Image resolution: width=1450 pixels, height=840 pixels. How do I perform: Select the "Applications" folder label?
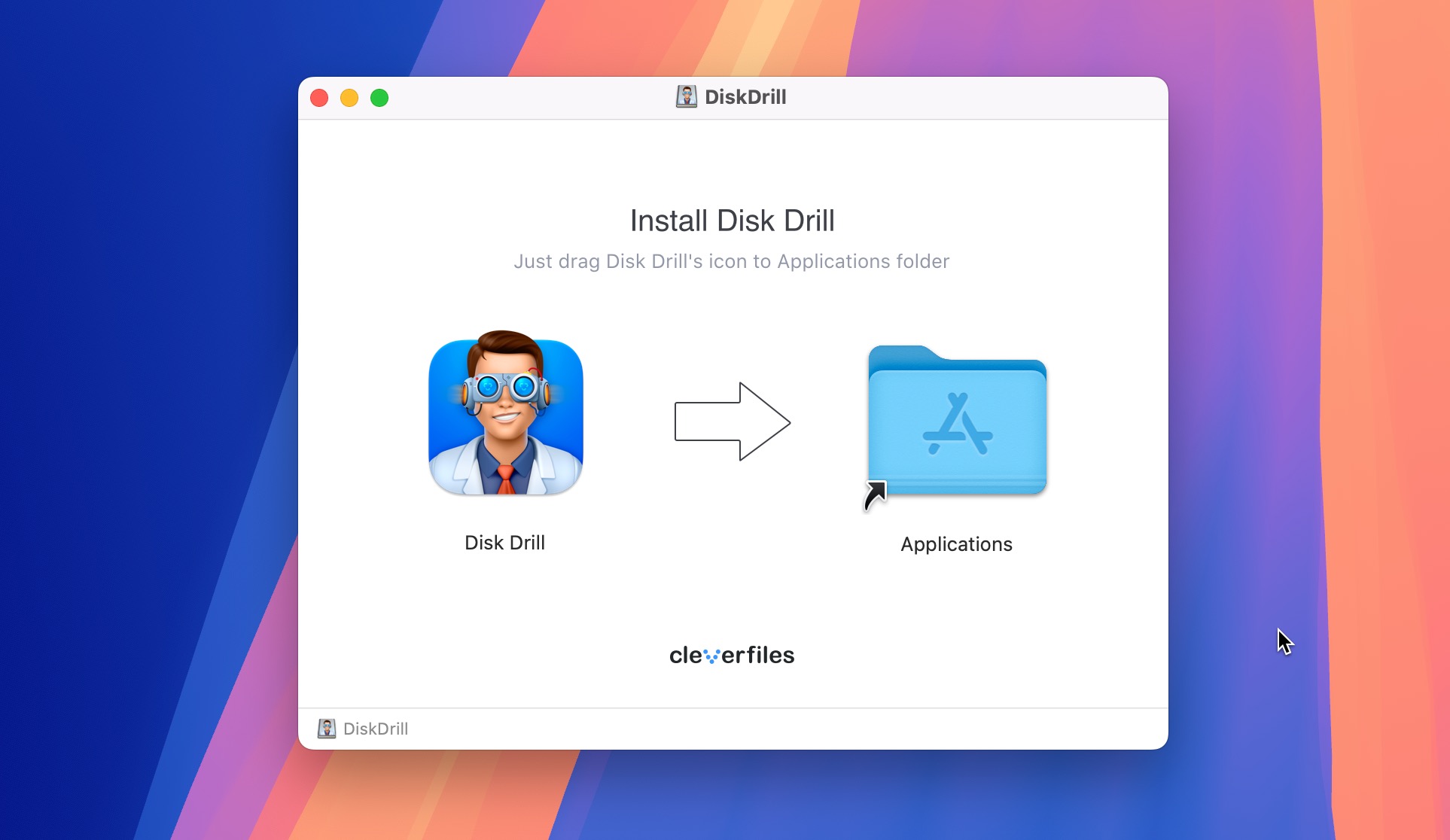click(x=956, y=544)
